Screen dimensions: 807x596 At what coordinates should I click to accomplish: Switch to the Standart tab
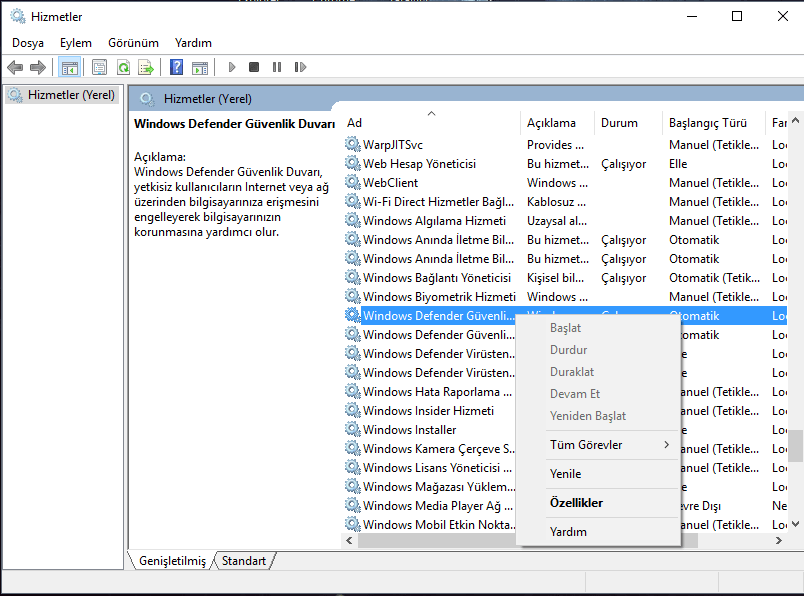pos(244,560)
